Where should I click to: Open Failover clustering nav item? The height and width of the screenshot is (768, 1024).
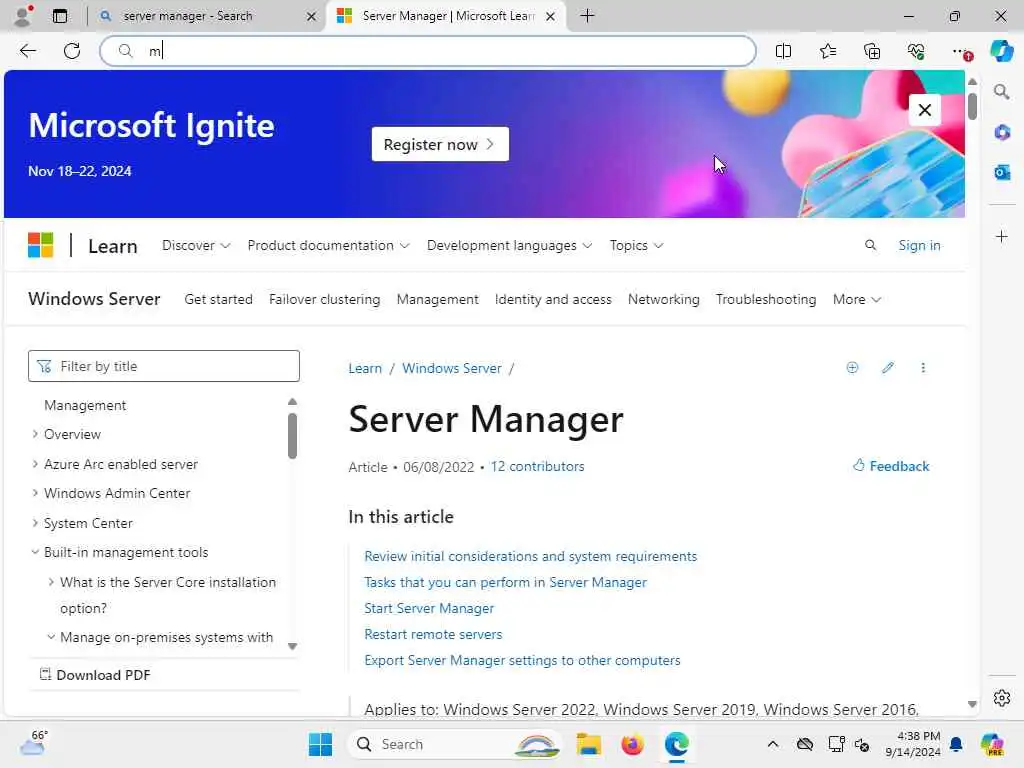tap(325, 299)
